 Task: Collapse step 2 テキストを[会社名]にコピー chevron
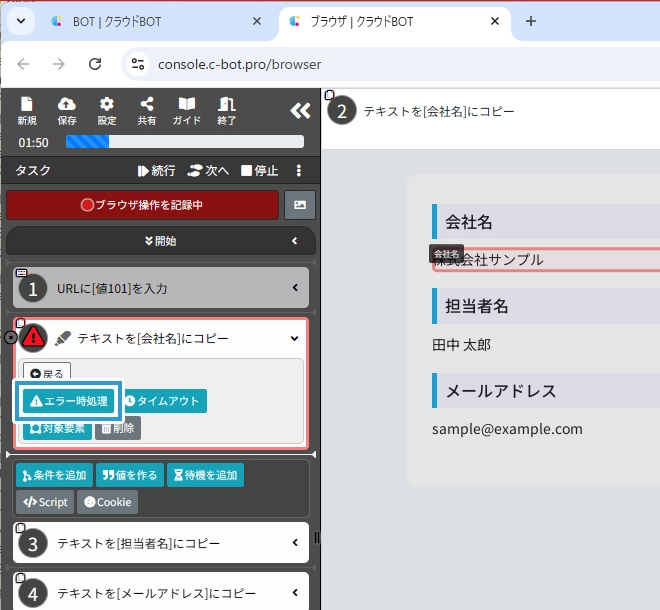pyautogui.click(x=294, y=339)
